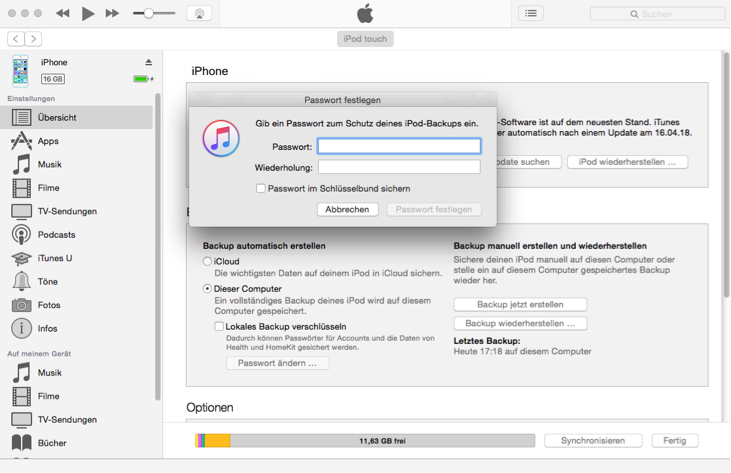Screen dimensions: 731x473
Task: Click the Optionen section heading
Action: tap(210, 408)
